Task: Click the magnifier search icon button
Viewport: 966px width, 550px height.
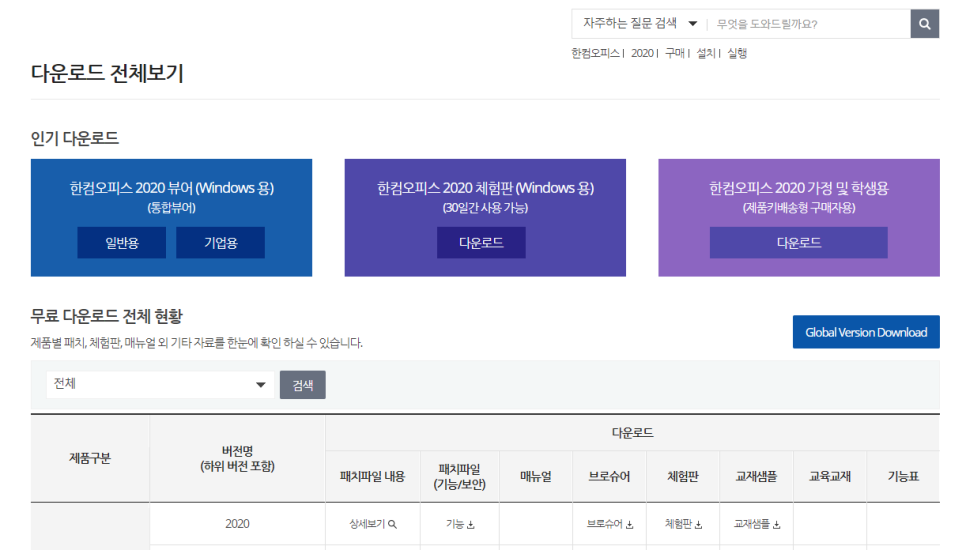Action: click(x=924, y=24)
